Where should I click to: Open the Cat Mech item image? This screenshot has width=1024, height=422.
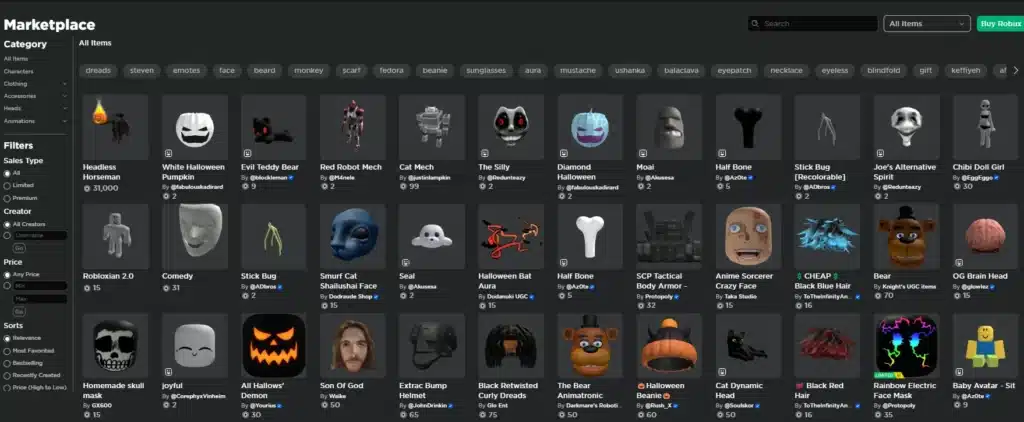(432, 127)
